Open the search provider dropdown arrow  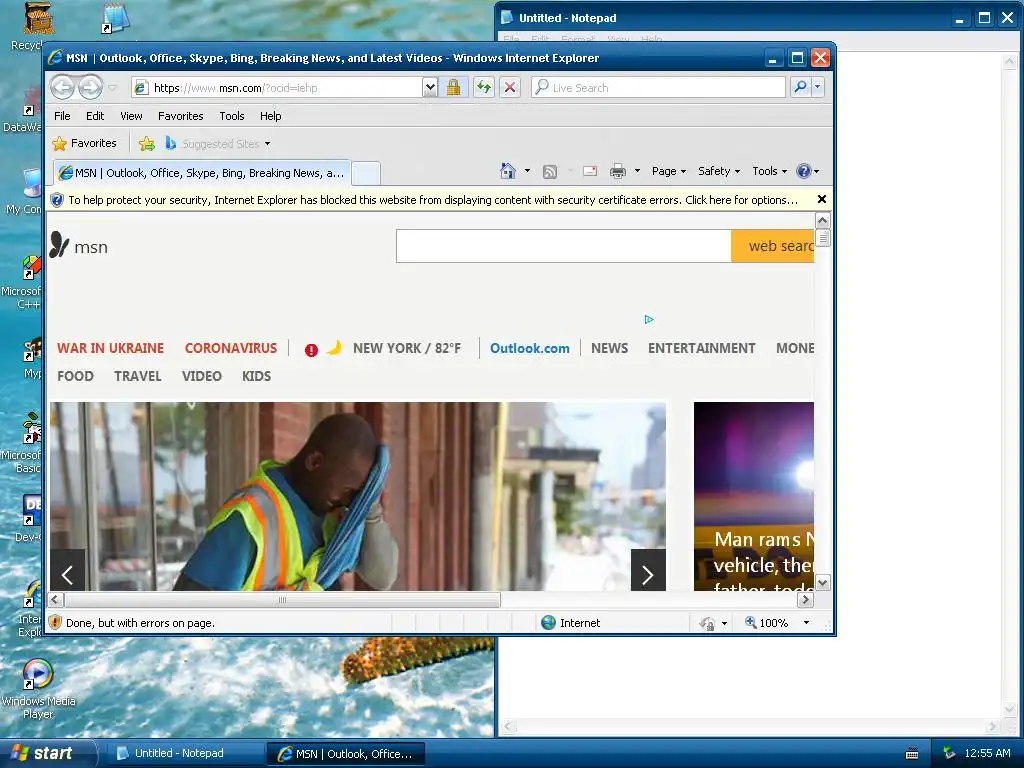(x=817, y=87)
